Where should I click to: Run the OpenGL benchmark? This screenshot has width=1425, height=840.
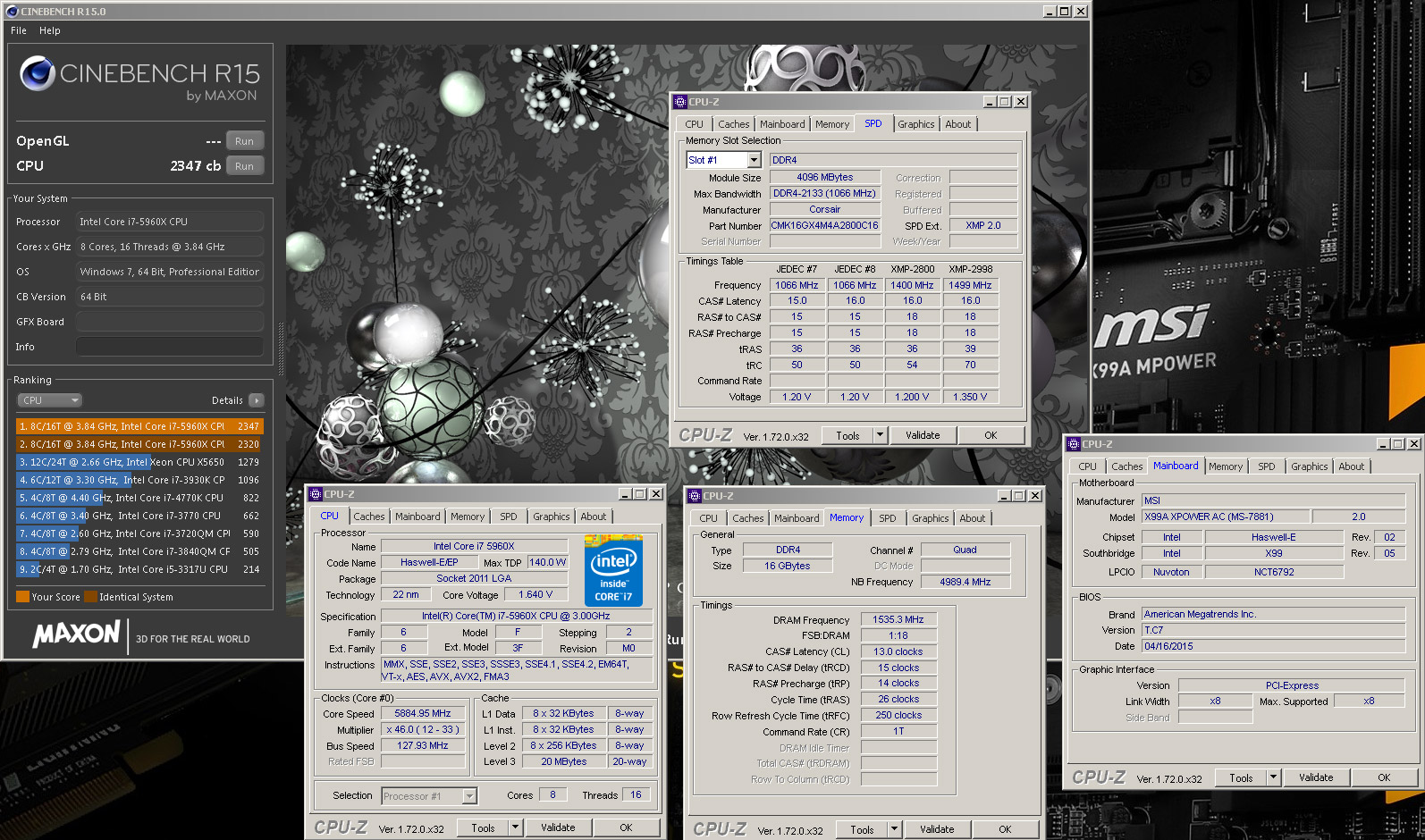[244, 141]
